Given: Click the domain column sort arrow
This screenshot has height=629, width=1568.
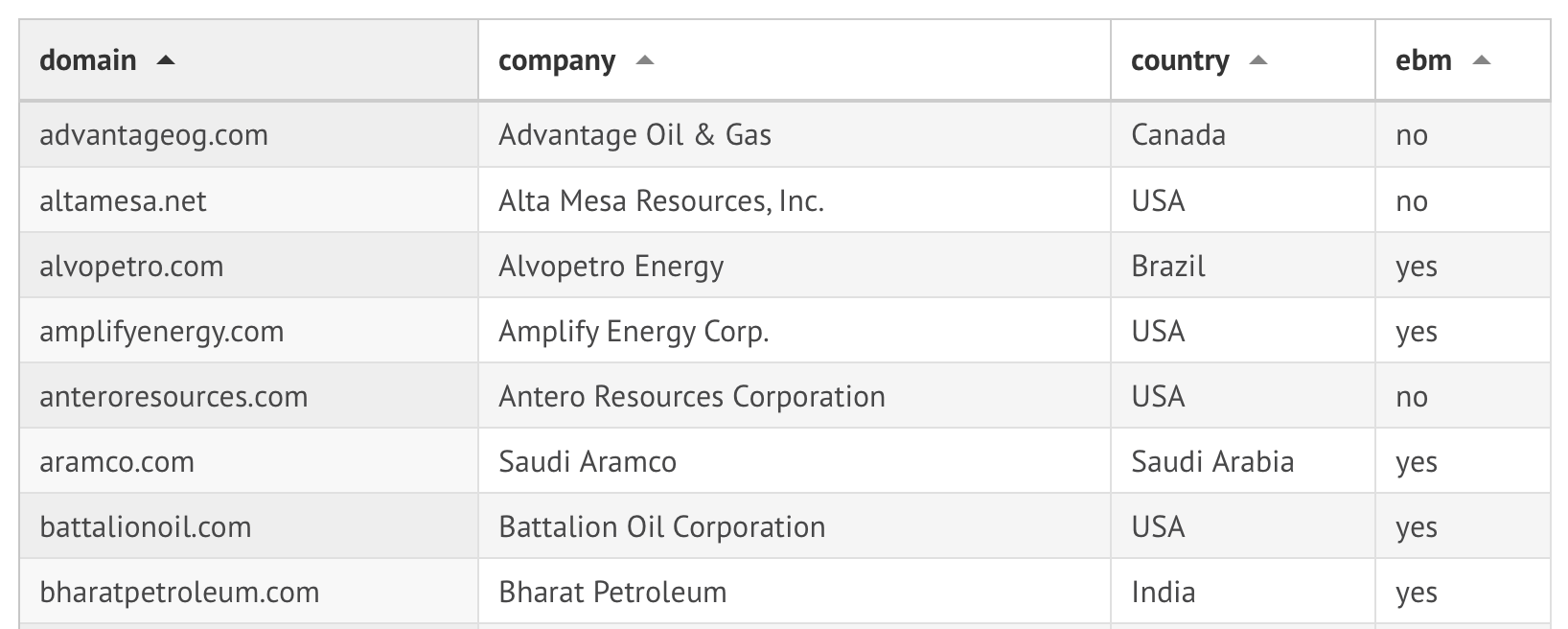Looking at the screenshot, I should click(x=166, y=60).
